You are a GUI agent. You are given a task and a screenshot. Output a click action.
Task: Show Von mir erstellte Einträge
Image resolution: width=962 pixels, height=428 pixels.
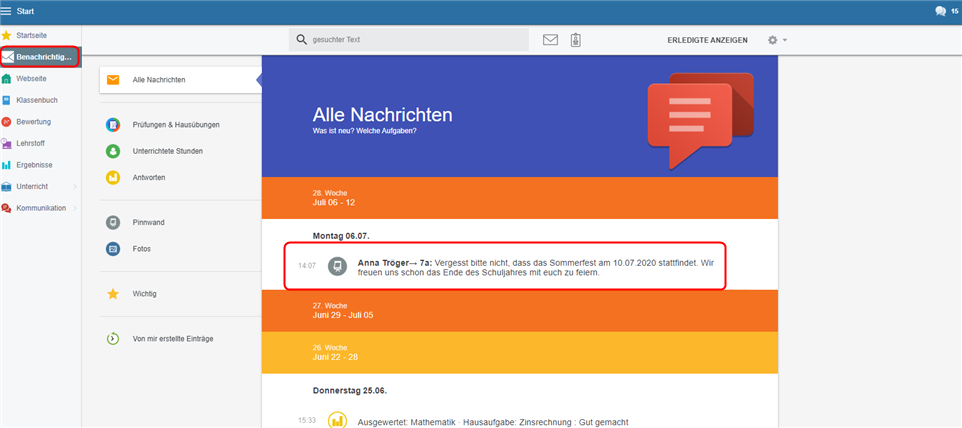pos(173,338)
